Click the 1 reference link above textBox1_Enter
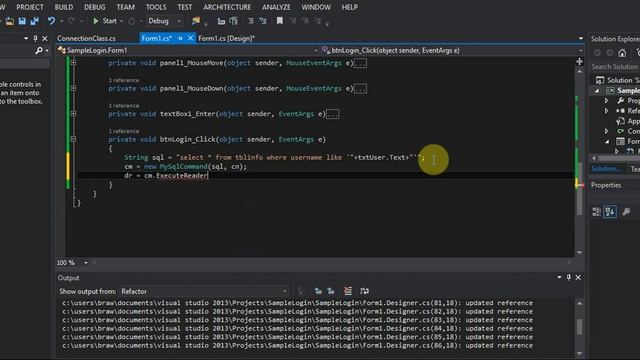The width and height of the screenshot is (640, 360). coord(124,106)
